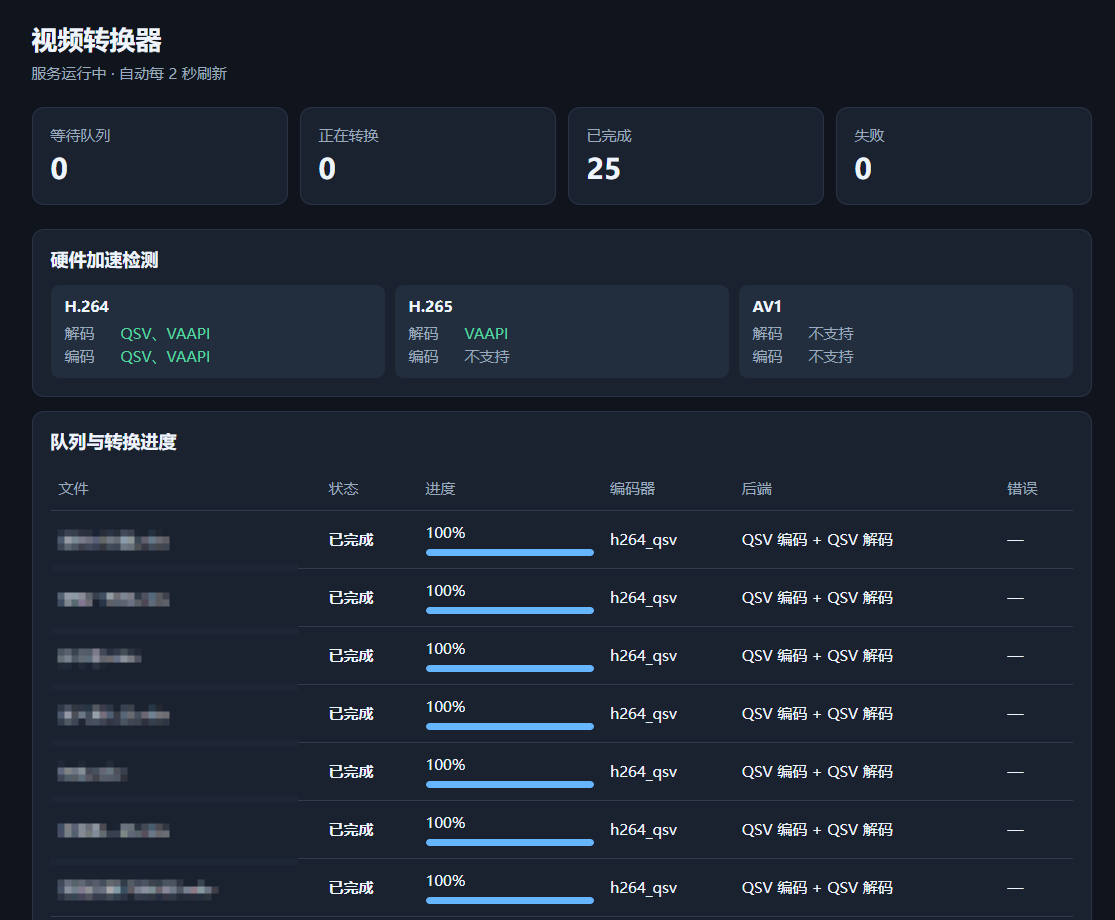The image size is (1115, 920).
Task: Click QSV 编码 + QSV 解码 in the first row
Action: pyautogui.click(x=817, y=540)
